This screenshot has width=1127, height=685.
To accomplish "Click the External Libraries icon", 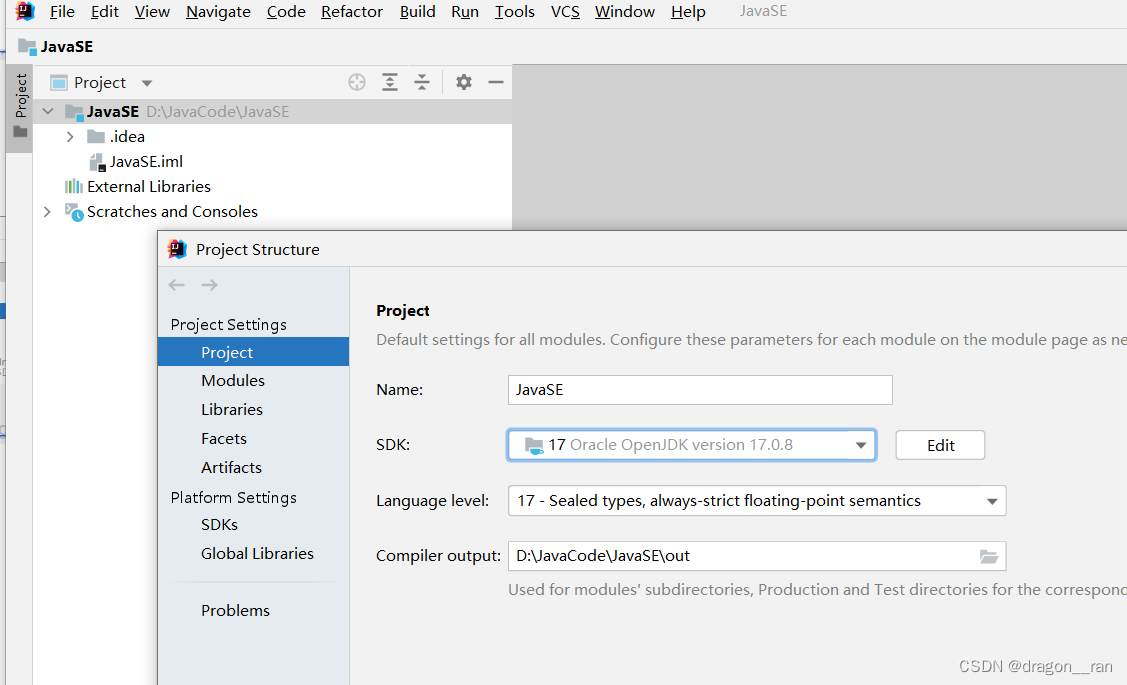I will coord(73,187).
